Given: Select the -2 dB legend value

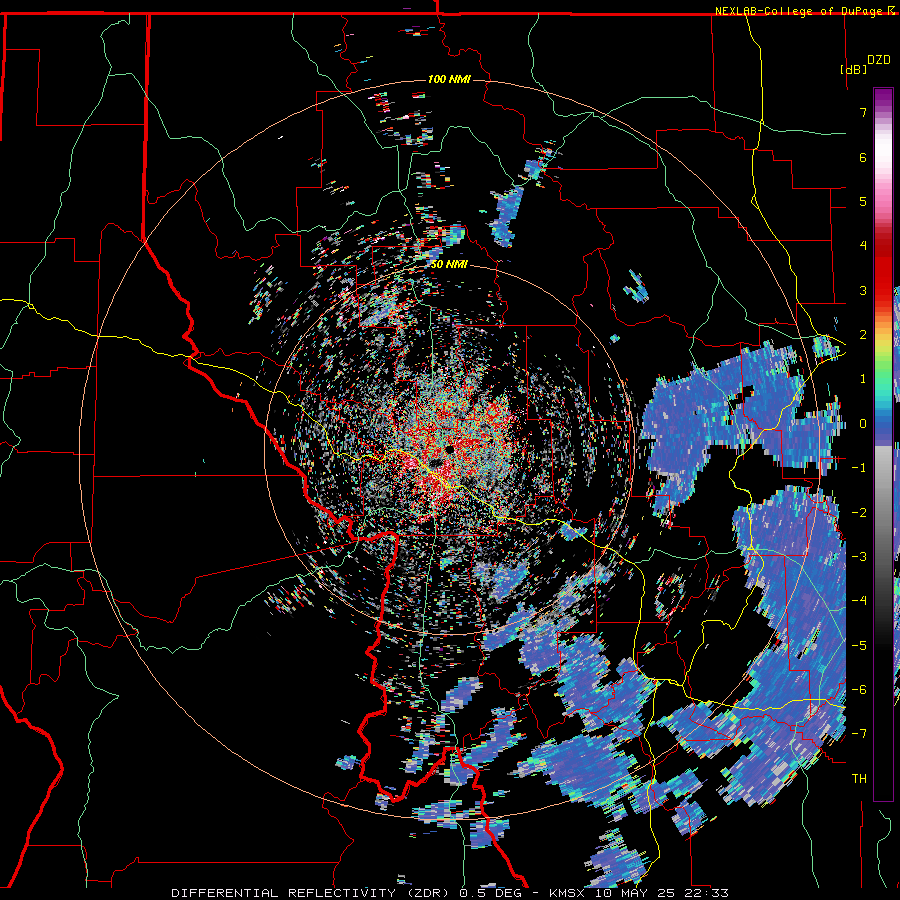Looking at the screenshot, I should [x=859, y=513].
